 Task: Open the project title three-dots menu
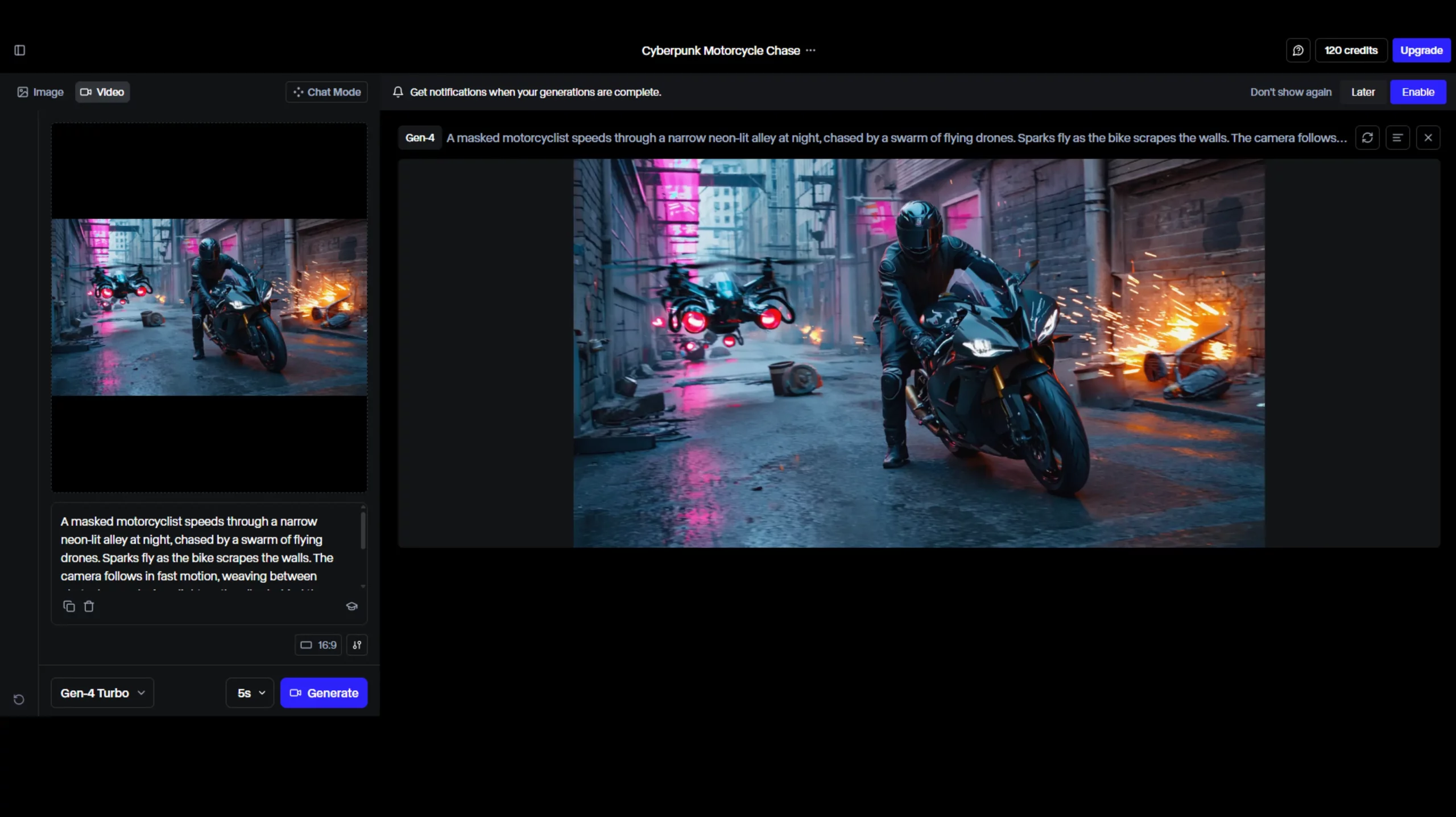click(810, 51)
